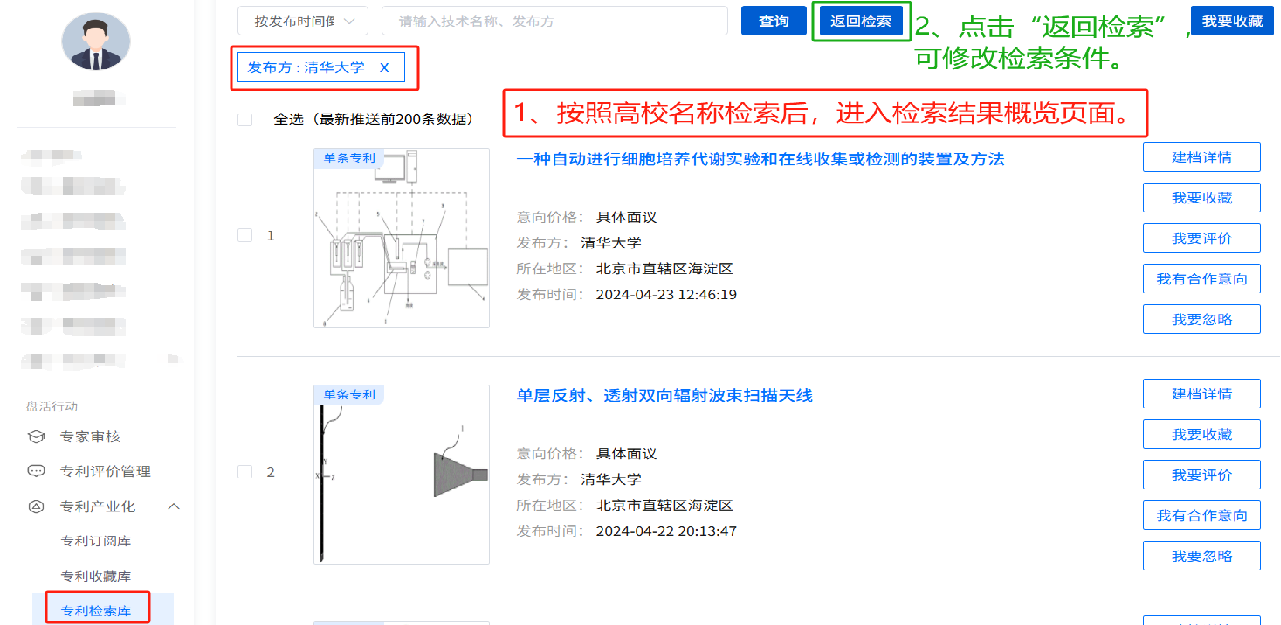Click the 查询 search button
This screenshot has width=1281, height=625.
[773, 21]
